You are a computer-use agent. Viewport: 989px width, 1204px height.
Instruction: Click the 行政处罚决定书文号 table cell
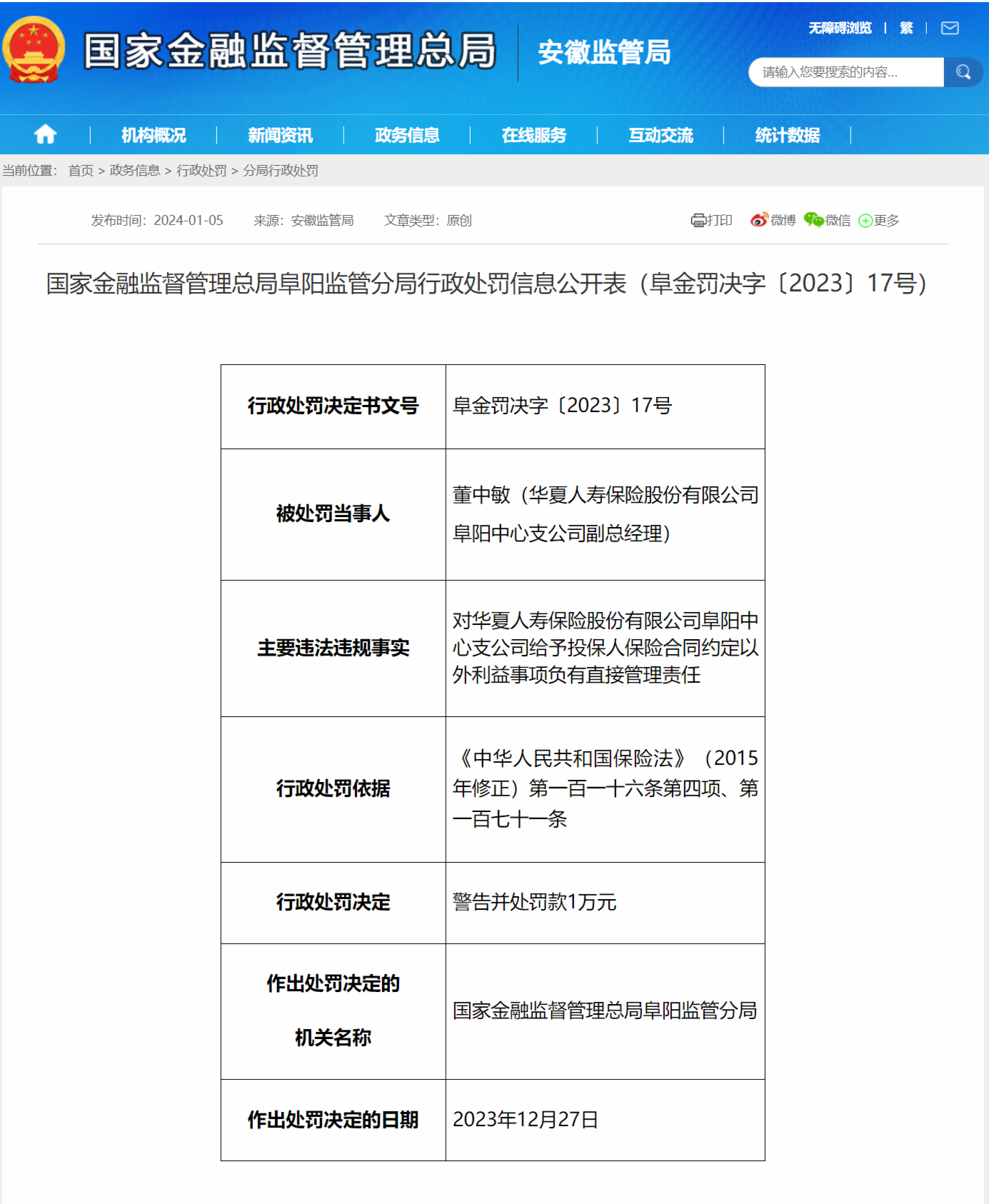click(x=333, y=406)
